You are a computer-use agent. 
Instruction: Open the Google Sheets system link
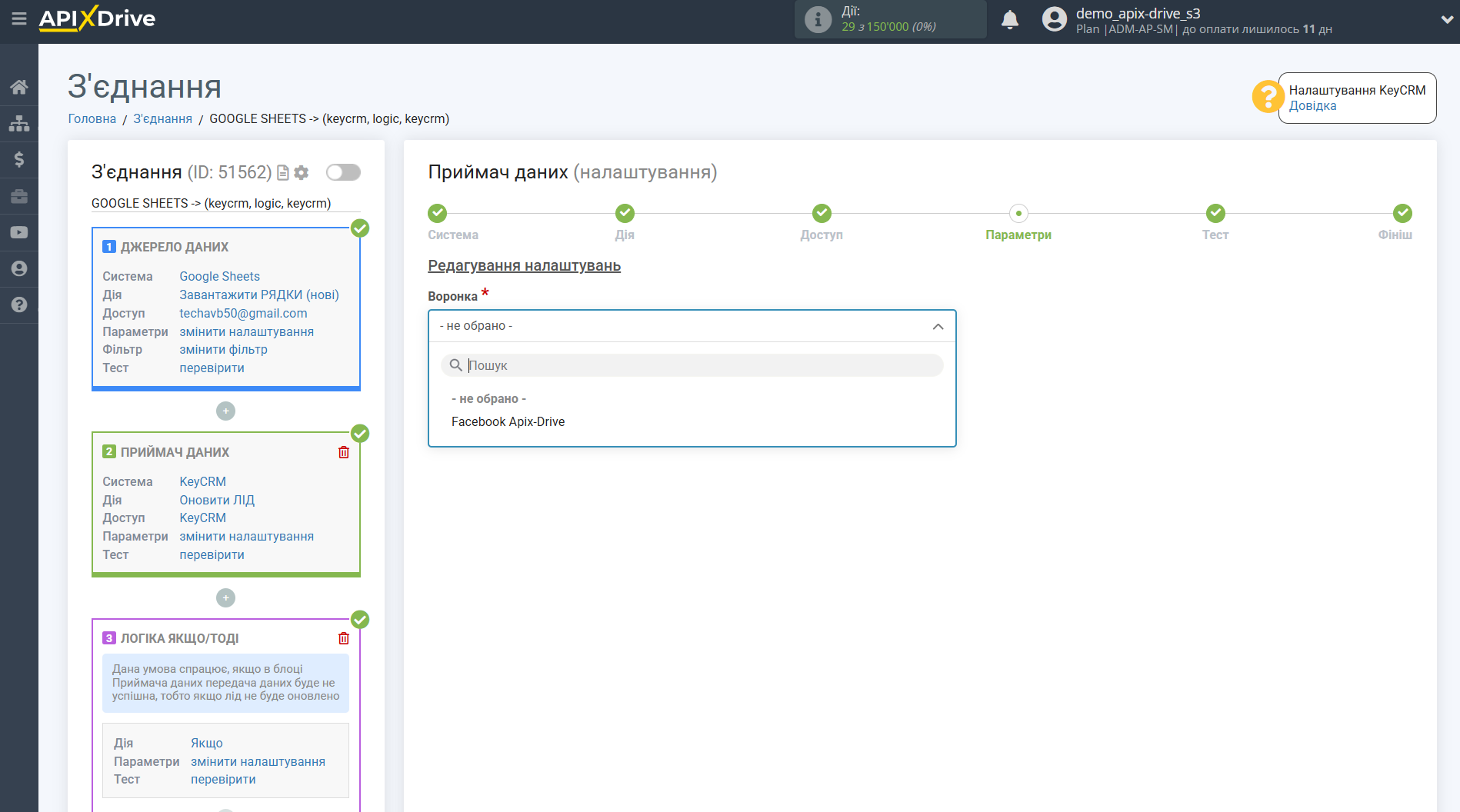point(219,276)
